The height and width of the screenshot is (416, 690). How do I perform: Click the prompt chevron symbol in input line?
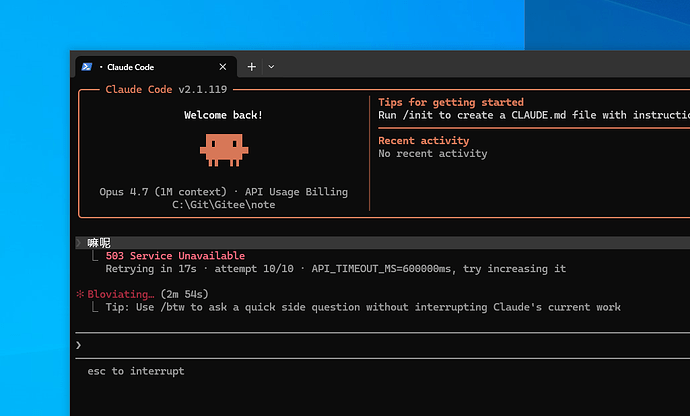(x=78, y=346)
